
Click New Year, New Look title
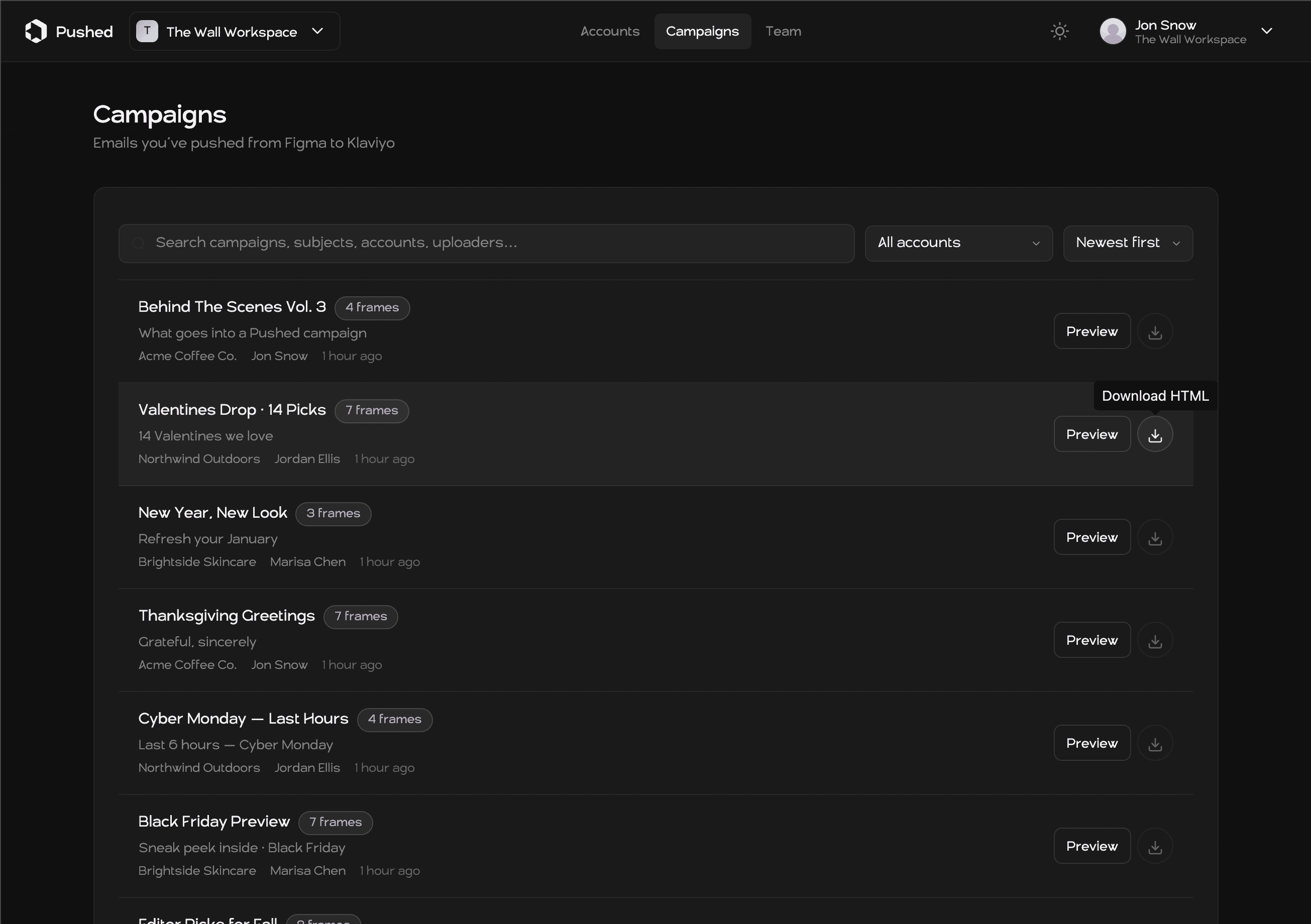212,513
